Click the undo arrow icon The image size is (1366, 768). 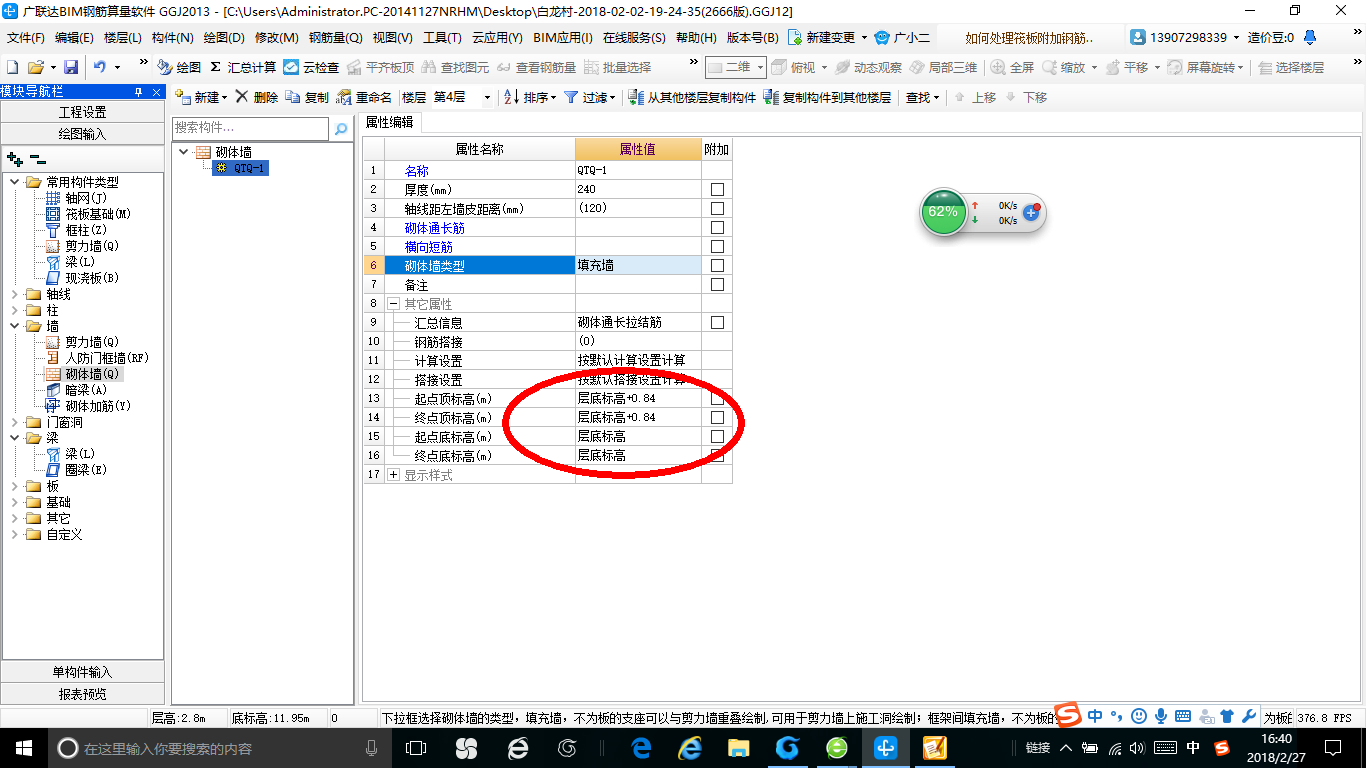pyautogui.click(x=100, y=67)
